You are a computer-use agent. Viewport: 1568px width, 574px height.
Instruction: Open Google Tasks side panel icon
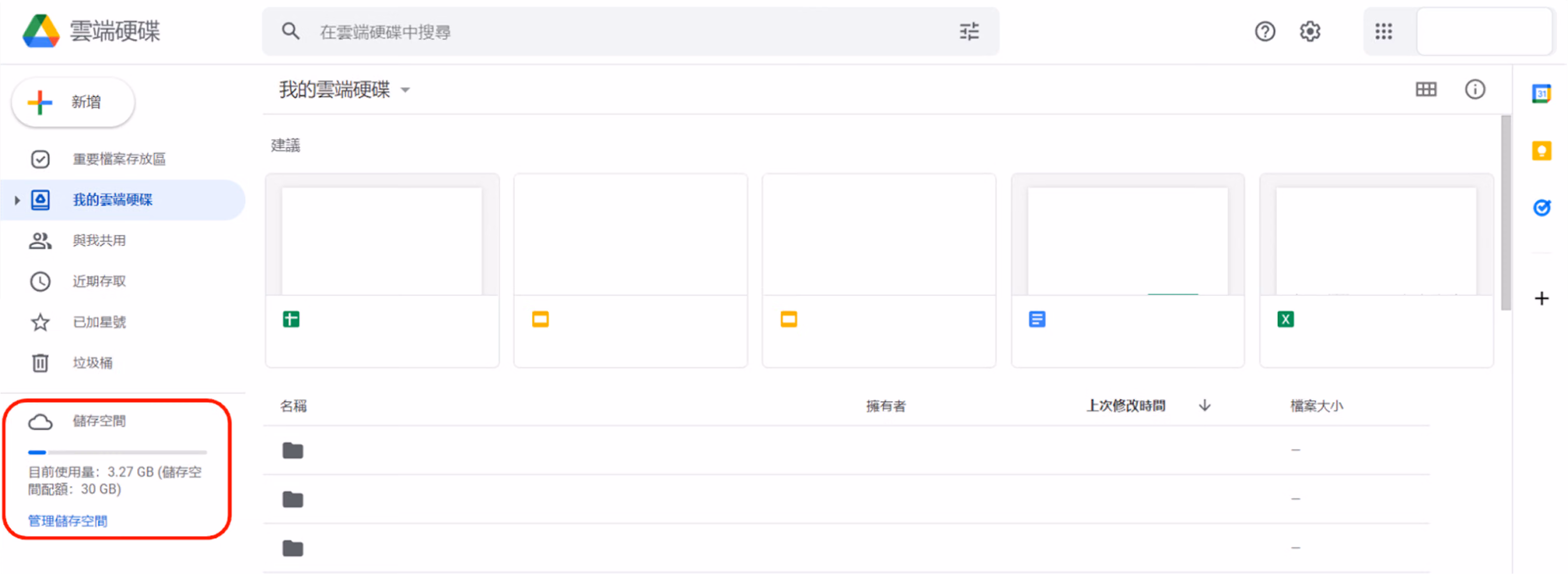pyautogui.click(x=1541, y=208)
